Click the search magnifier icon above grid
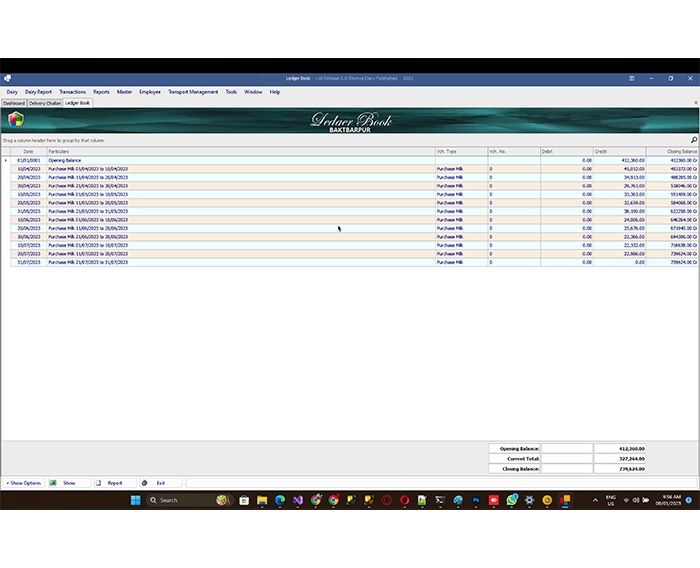Image resolution: width=700 pixels, height=568 pixels. [x=694, y=140]
